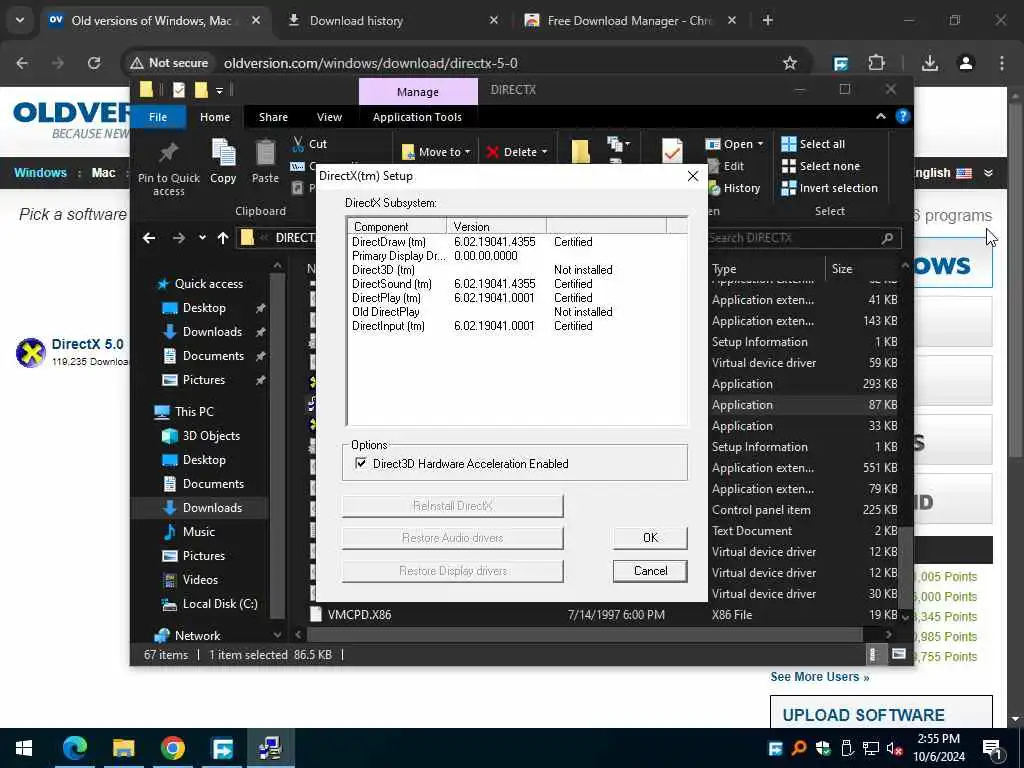Open Chrome three-dot menu
Screen dimensions: 1024x768
(x=1002, y=63)
